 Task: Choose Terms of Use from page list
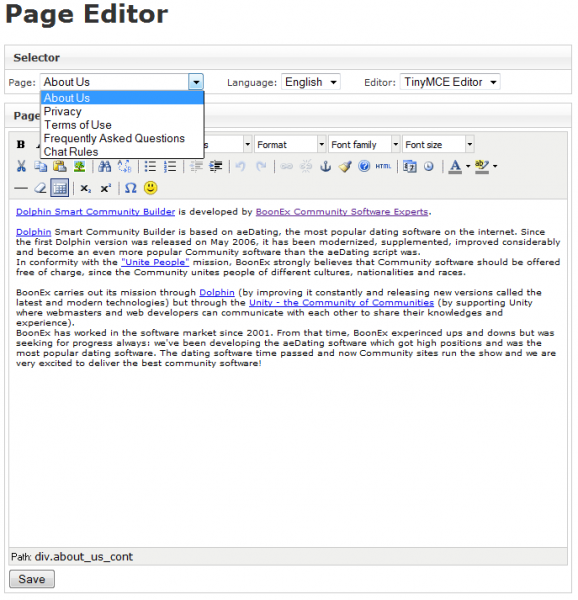[x=122, y=125]
